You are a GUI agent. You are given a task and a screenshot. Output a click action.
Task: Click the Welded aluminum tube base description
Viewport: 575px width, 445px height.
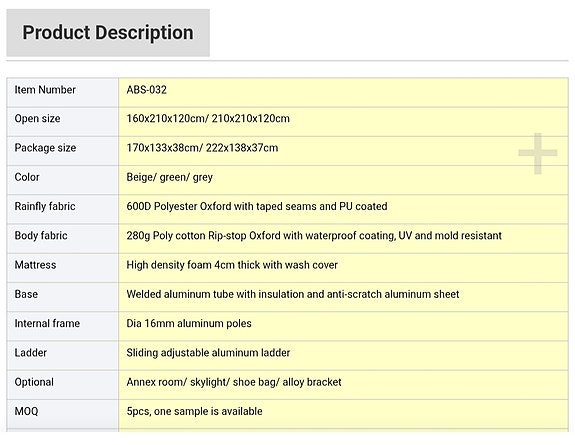point(293,294)
